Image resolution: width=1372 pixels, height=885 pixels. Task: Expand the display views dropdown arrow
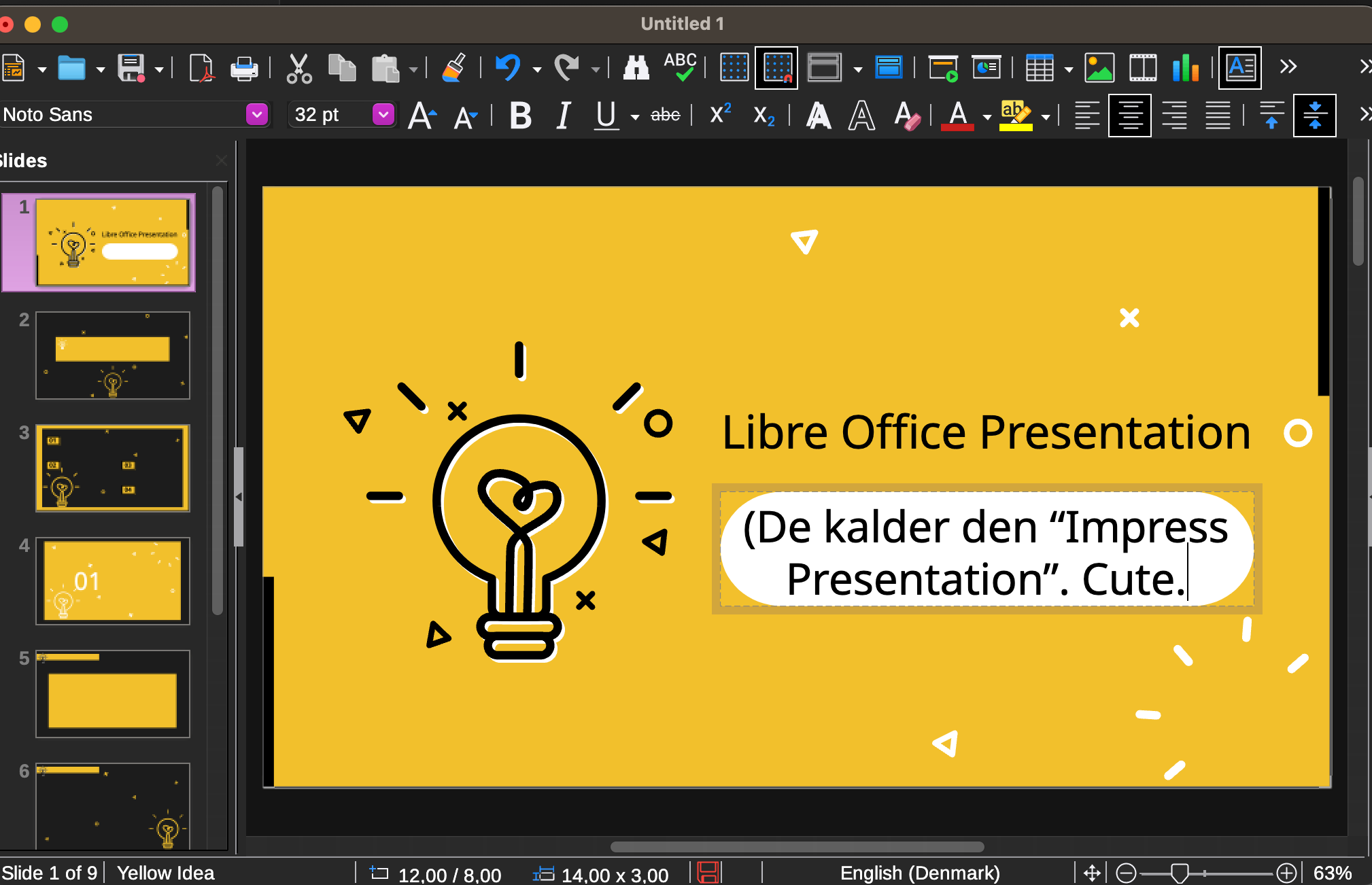pos(858,69)
